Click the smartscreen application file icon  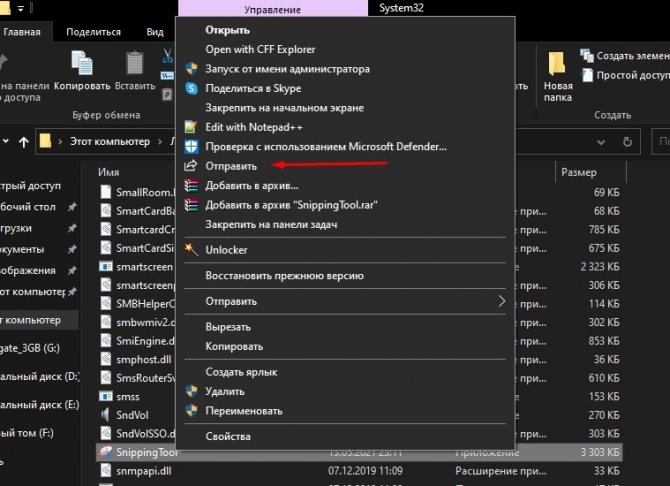[x=106, y=267]
